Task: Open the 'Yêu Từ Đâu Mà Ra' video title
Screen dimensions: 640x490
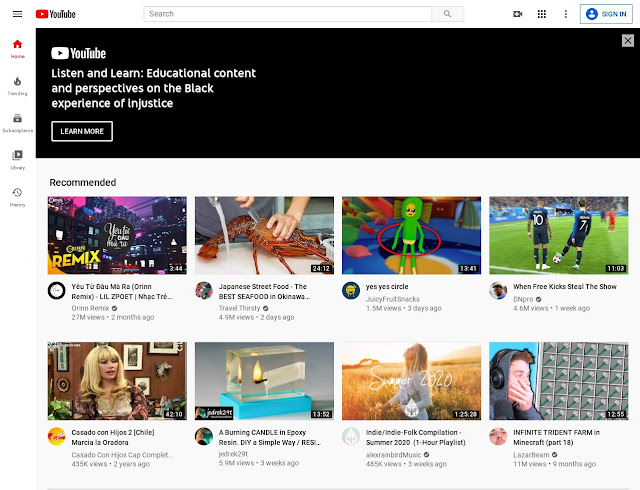Action: 122,292
